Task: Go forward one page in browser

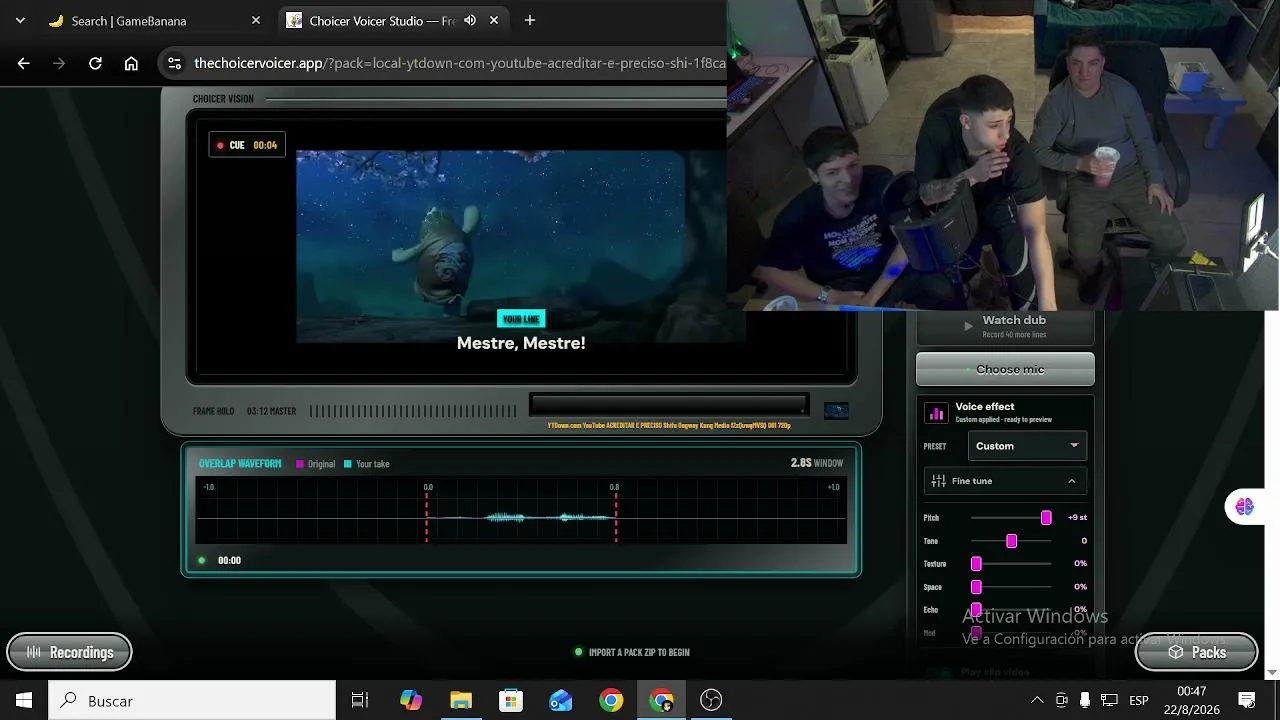Action: click(x=59, y=63)
